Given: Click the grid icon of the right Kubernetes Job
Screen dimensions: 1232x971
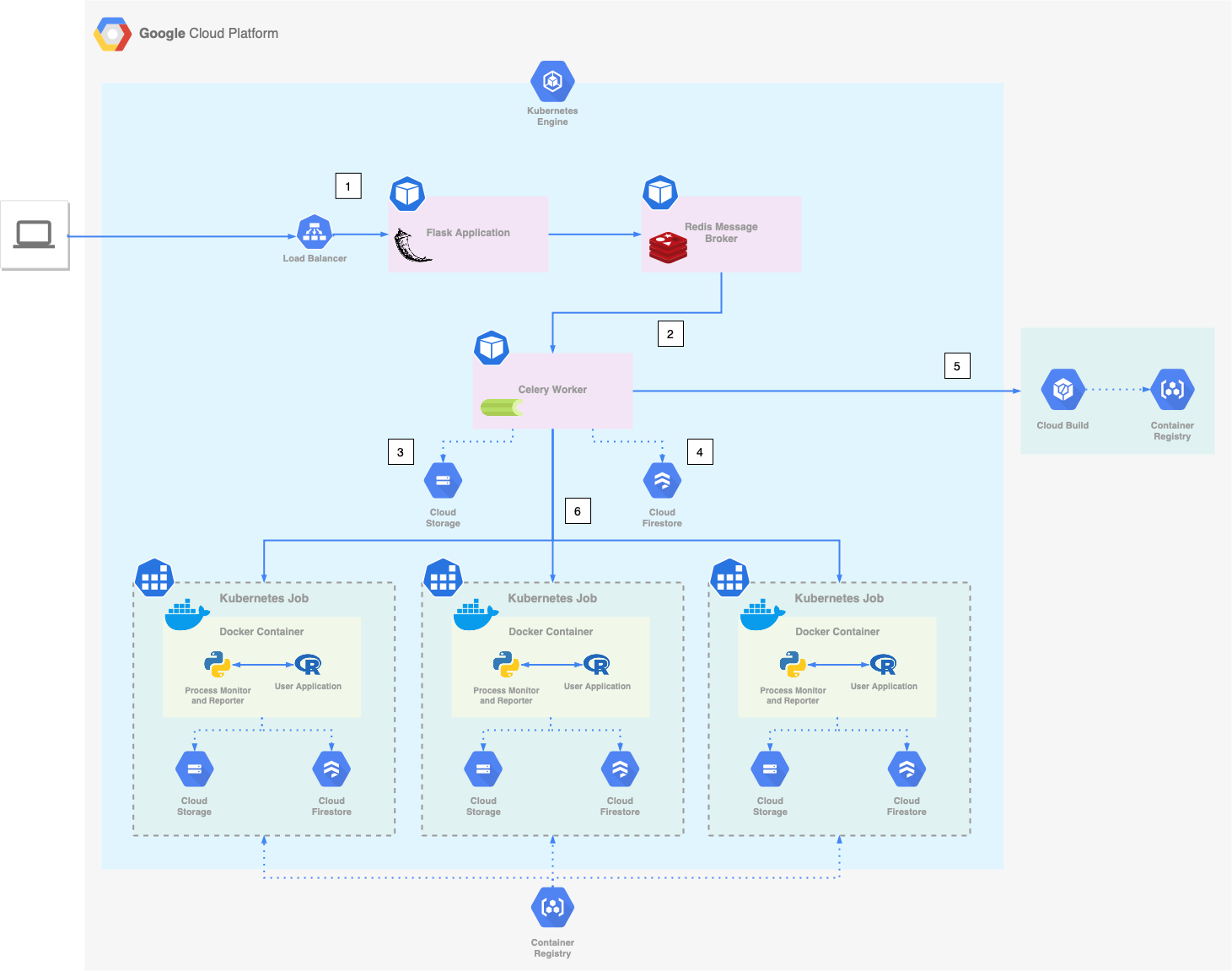Looking at the screenshot, I should pyautogui.click(x=729, y=578).
